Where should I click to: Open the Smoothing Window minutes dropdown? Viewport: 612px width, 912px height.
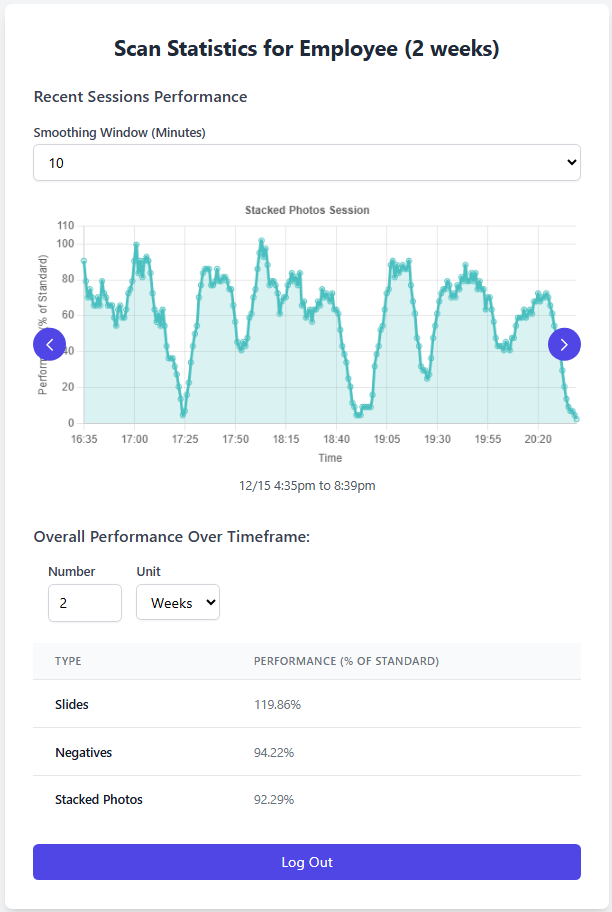coord(306,162)
